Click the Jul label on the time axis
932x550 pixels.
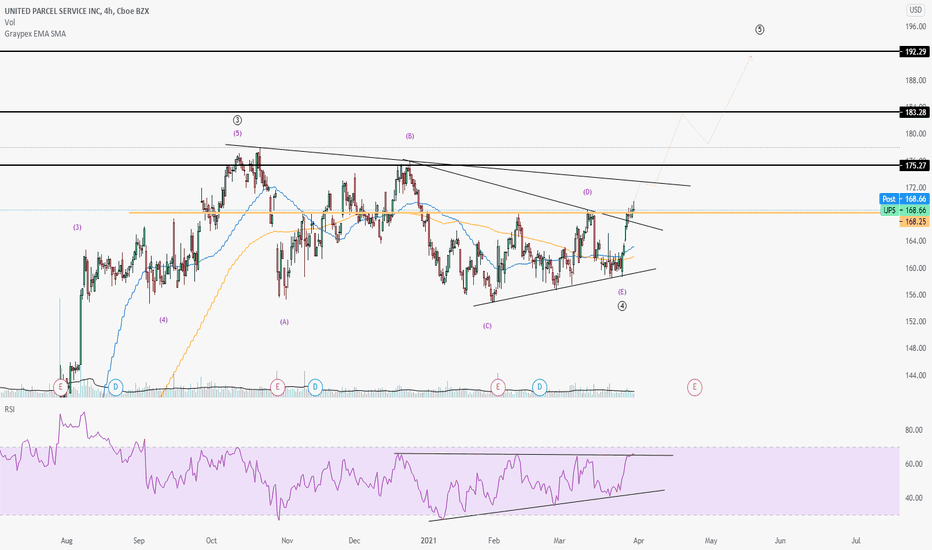pos(856,540)
